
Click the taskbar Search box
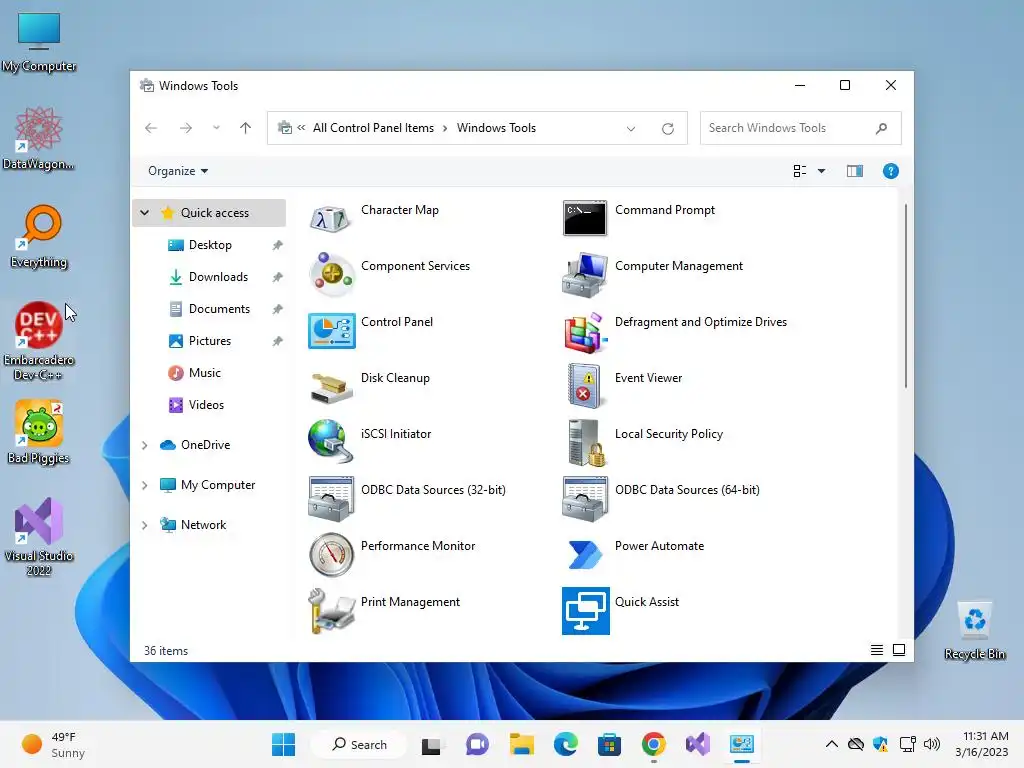coord(359,744)
